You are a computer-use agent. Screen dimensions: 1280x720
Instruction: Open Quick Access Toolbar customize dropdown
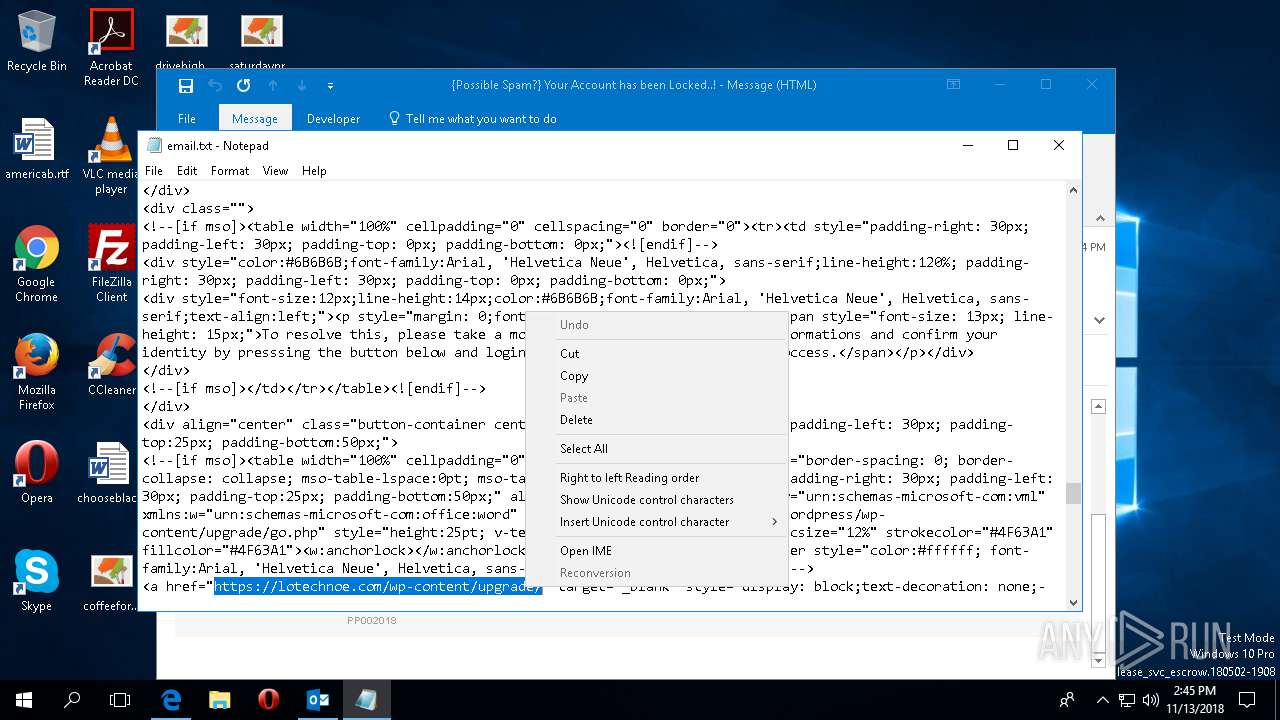pos(330,86)
